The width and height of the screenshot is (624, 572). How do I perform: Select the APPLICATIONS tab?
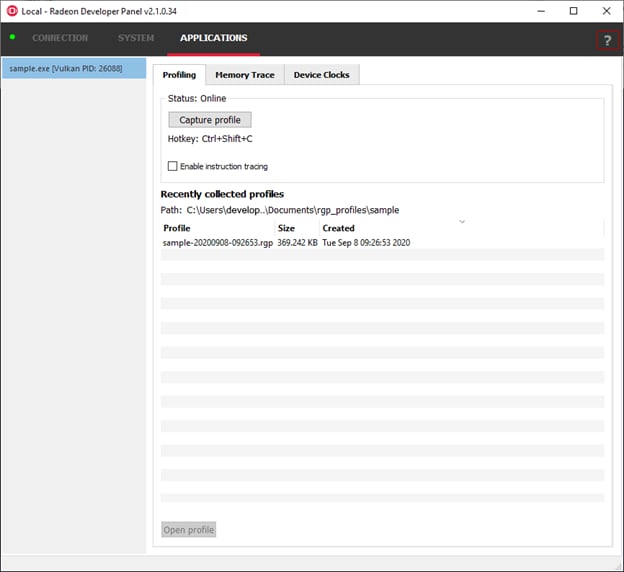[x=213, y=39]
